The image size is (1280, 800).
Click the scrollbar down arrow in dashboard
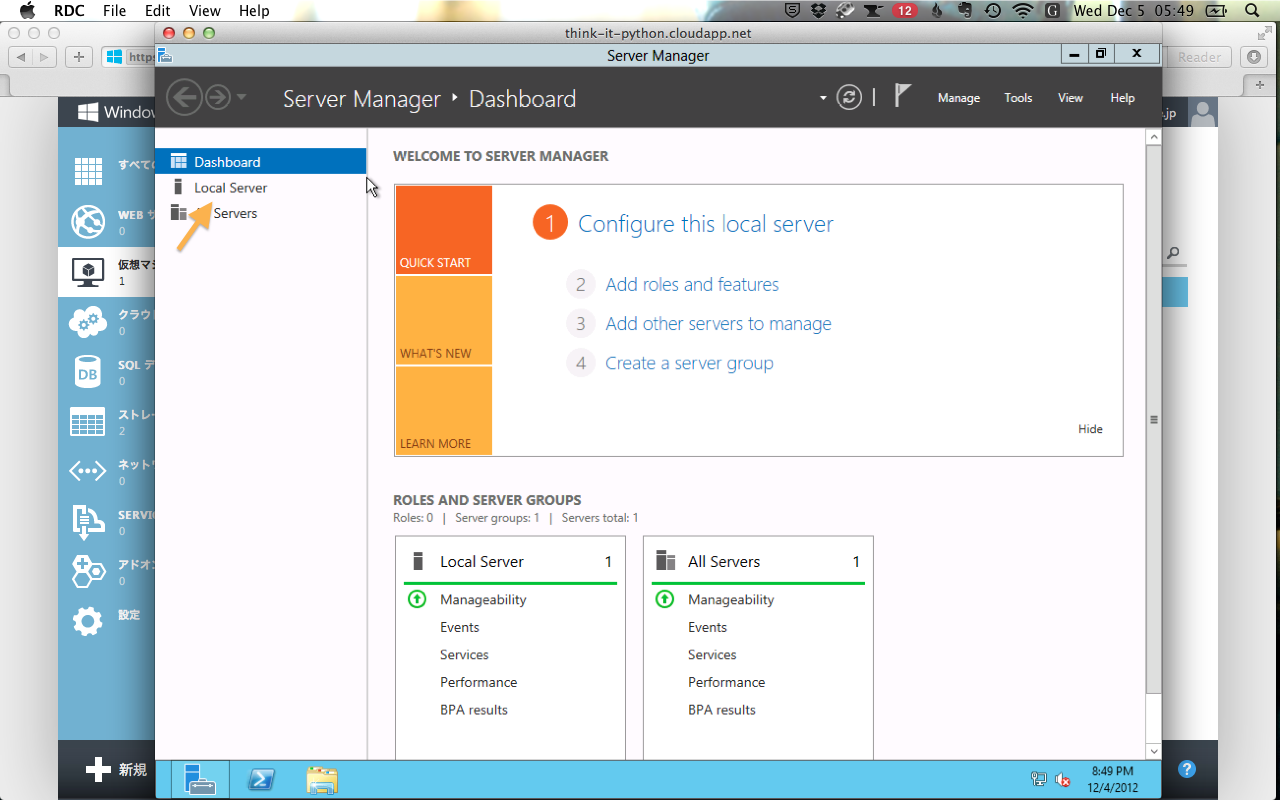pos(1153,750)
